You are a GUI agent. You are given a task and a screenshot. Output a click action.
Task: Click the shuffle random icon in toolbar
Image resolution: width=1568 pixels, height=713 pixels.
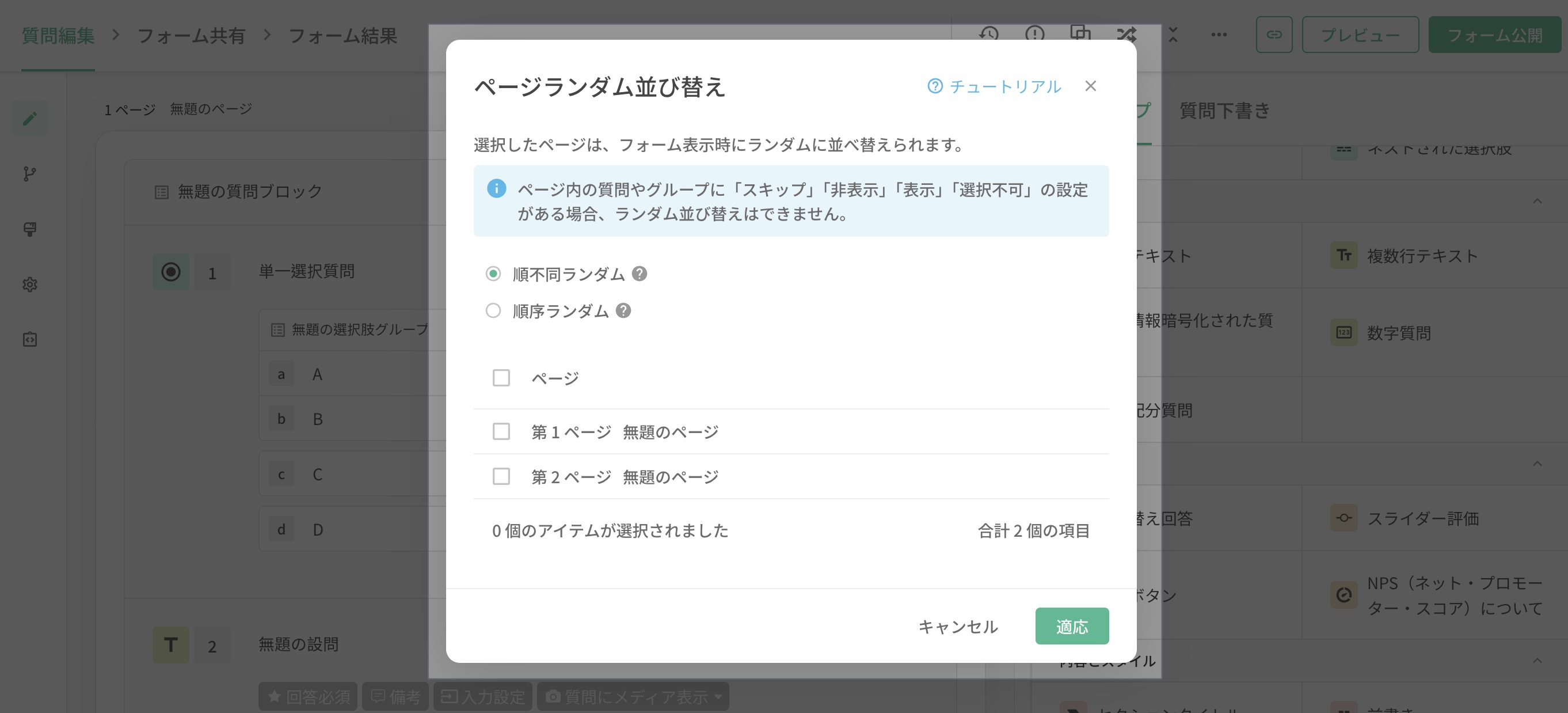[x=1126, y=34]
